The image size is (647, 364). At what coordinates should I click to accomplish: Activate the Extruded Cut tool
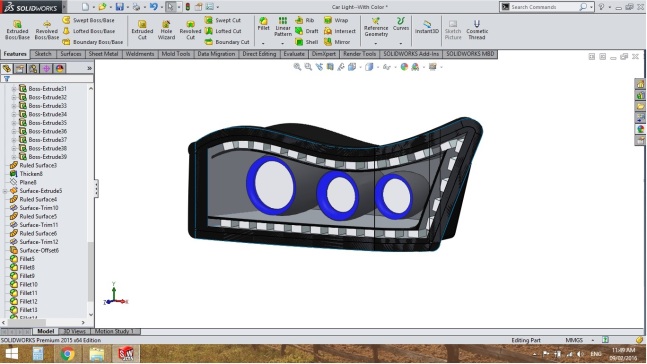tap(142, 30)
